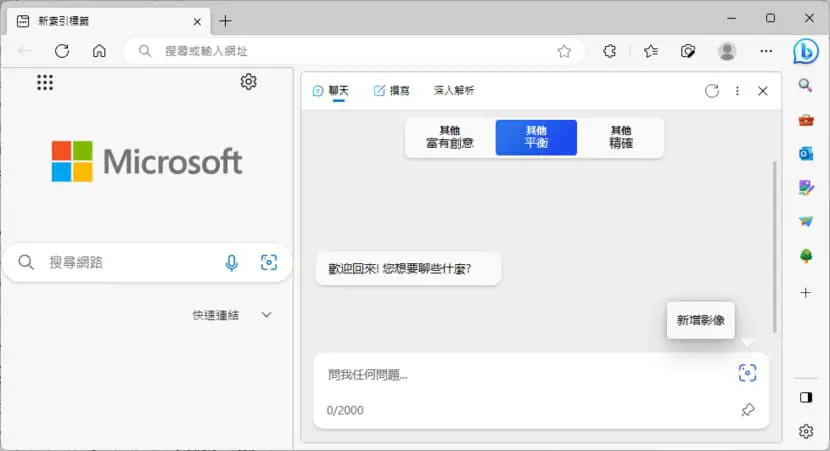Click the 新增影像 tooltip button
Screen dimensions: 830x451
coord(700,320)
